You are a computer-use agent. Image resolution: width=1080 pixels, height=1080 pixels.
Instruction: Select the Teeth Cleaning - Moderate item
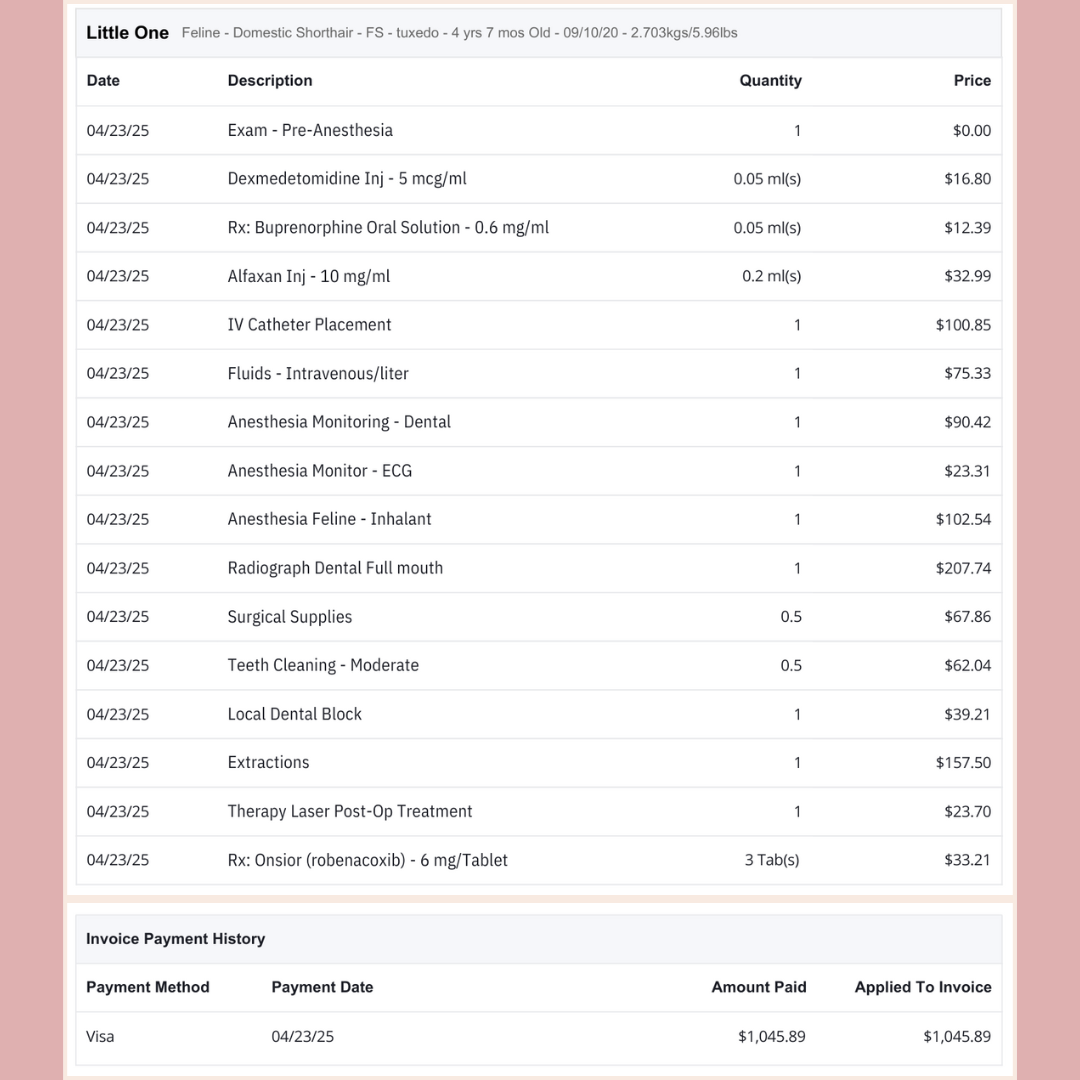click(x=323, y=665)
